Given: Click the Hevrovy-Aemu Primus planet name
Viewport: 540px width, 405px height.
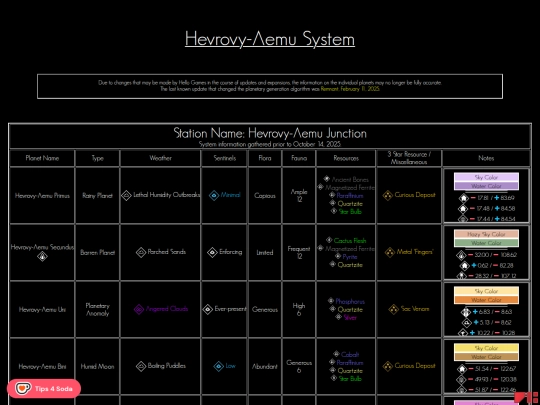Looking at the screenshot, I should (42, 196).
